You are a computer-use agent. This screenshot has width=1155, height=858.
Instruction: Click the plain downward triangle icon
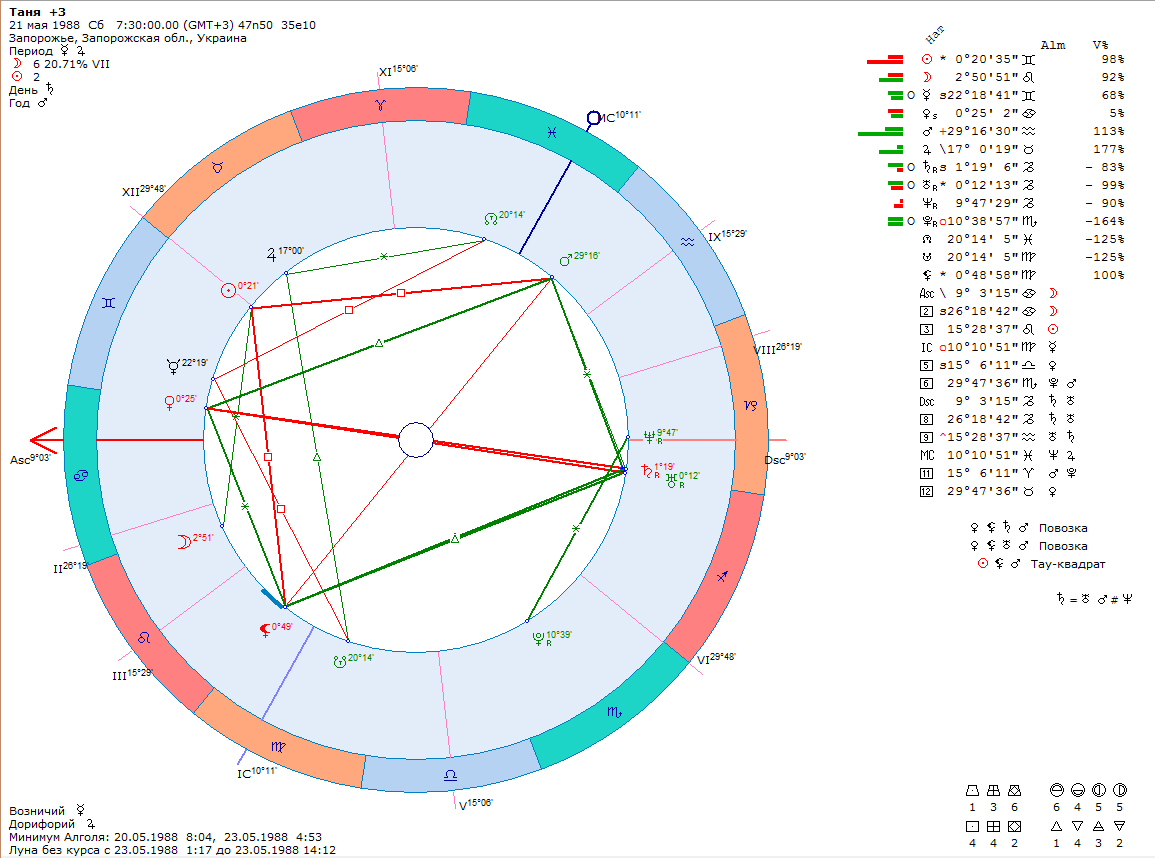(x=1078, y=826)
